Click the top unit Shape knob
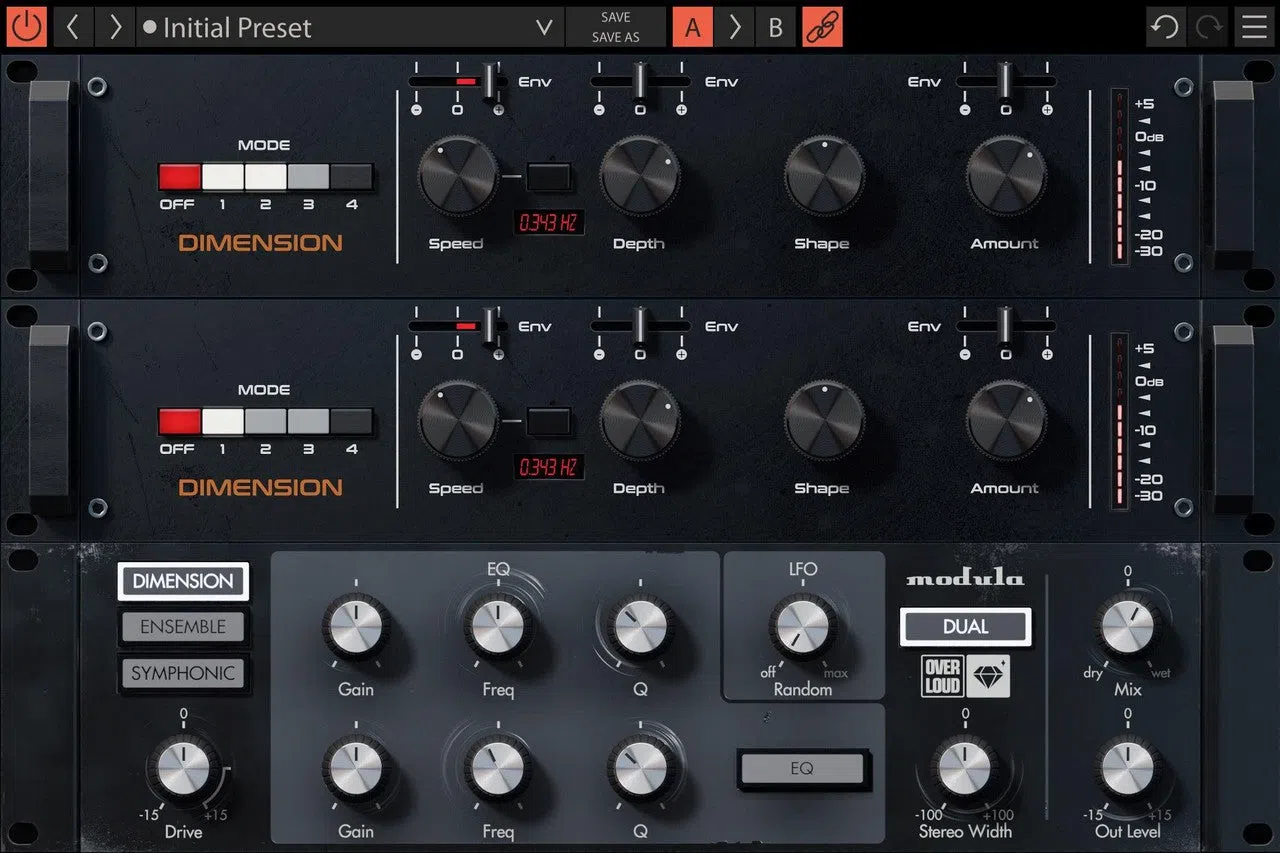Viewport: 1280px width, 853px height. [824, 176]
